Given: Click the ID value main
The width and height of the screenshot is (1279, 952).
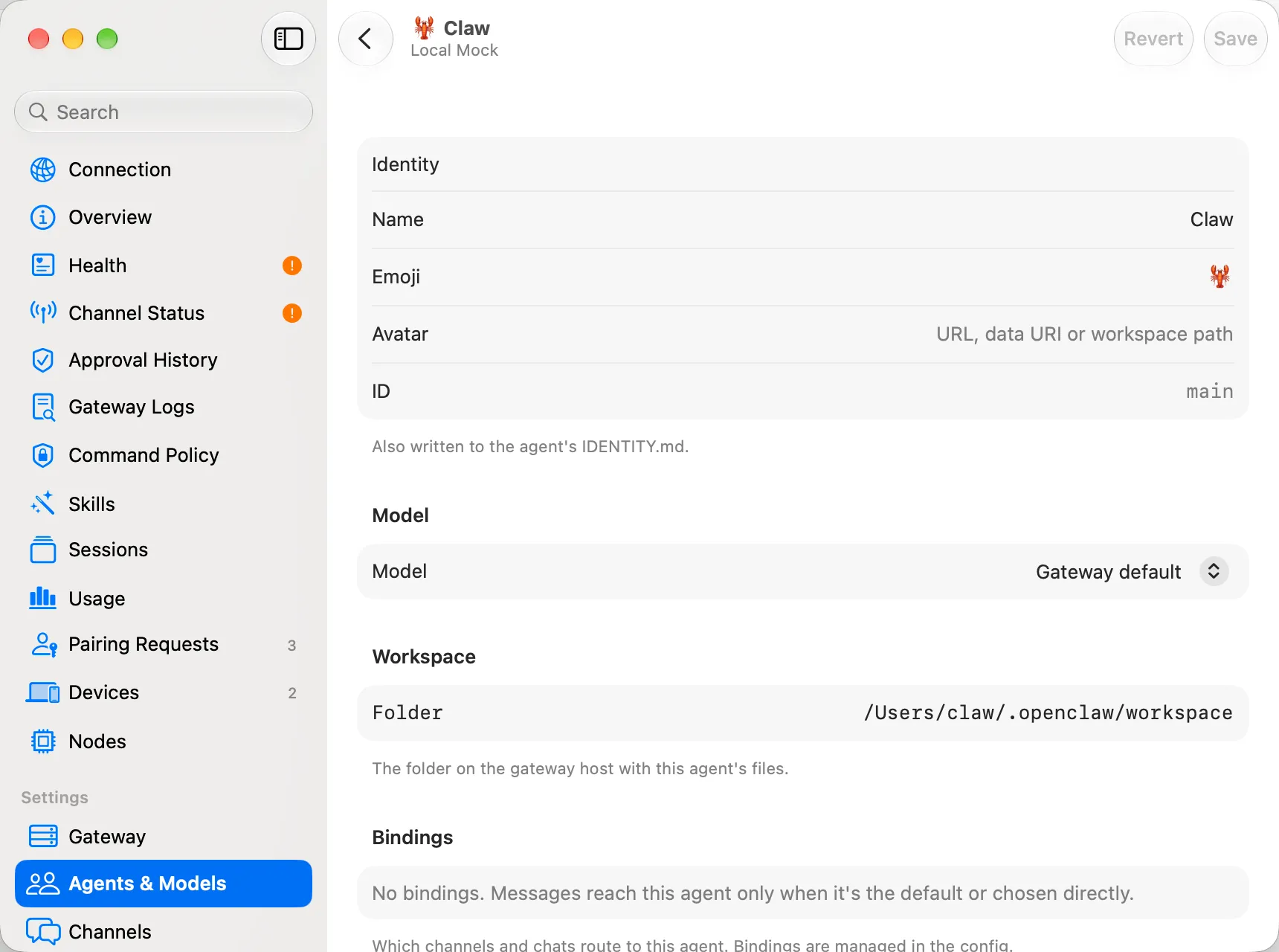Looking at the screenshot, I should click(x=1209, y=391).
